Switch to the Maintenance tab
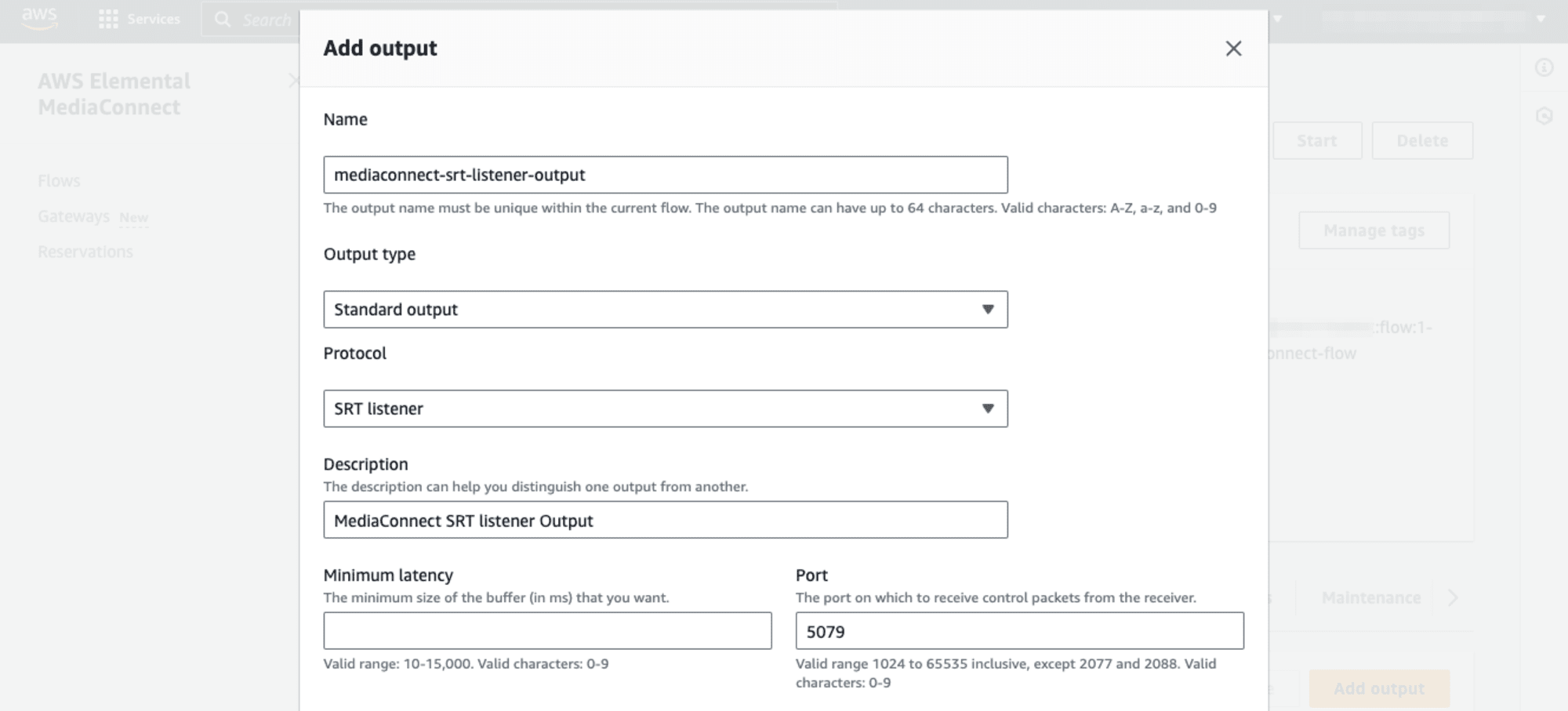 1370,598
